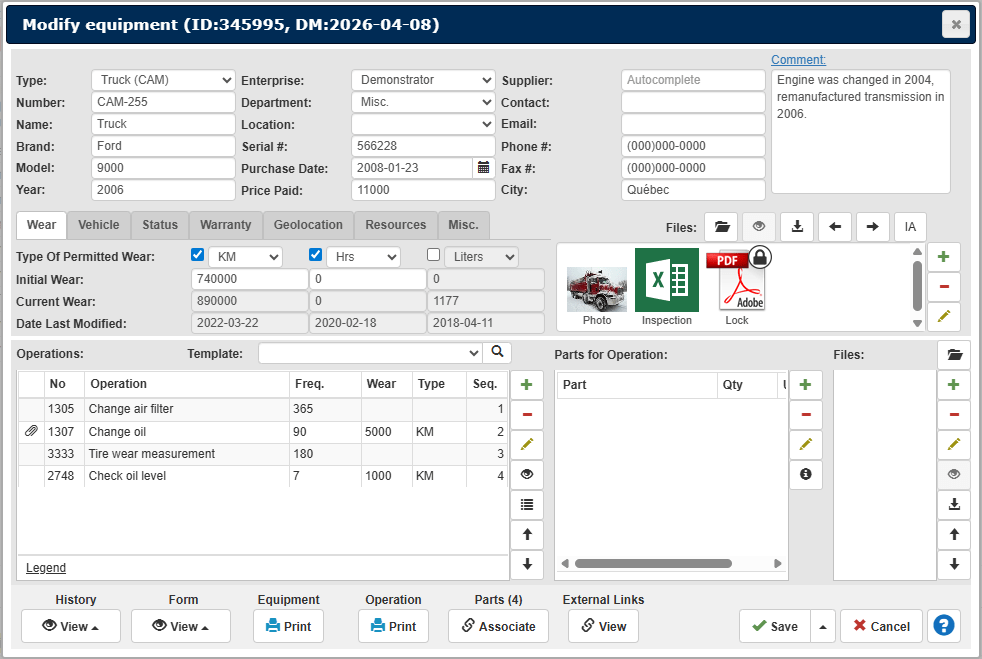Select the Photo truck thumbnail
Viewport: 982px width, 659px height.
(x=597, y=290)
